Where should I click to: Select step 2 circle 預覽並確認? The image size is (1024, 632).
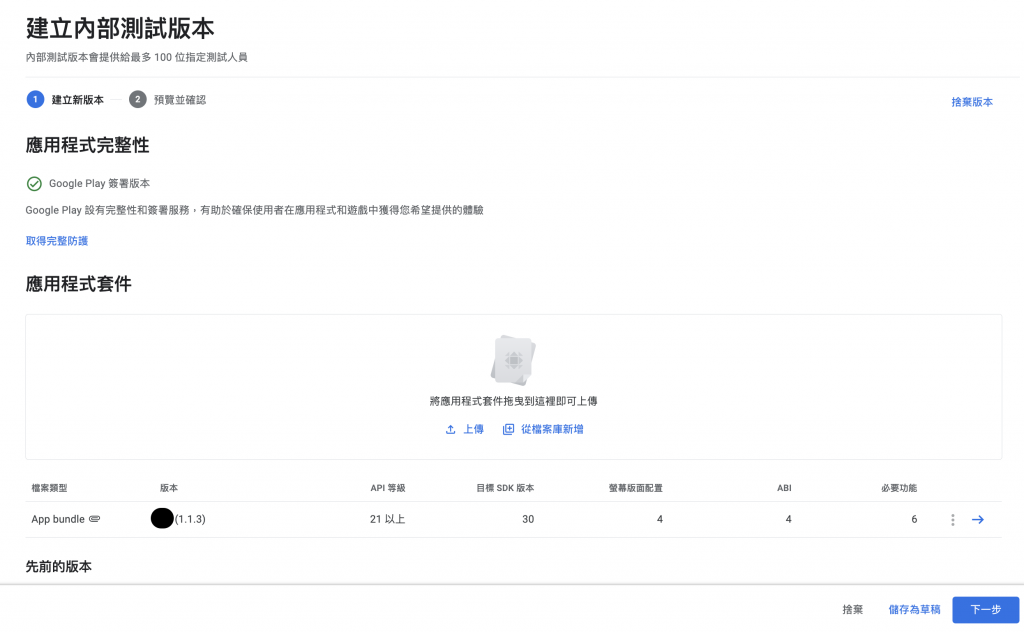pyautogui.click(x=137, y=99)
